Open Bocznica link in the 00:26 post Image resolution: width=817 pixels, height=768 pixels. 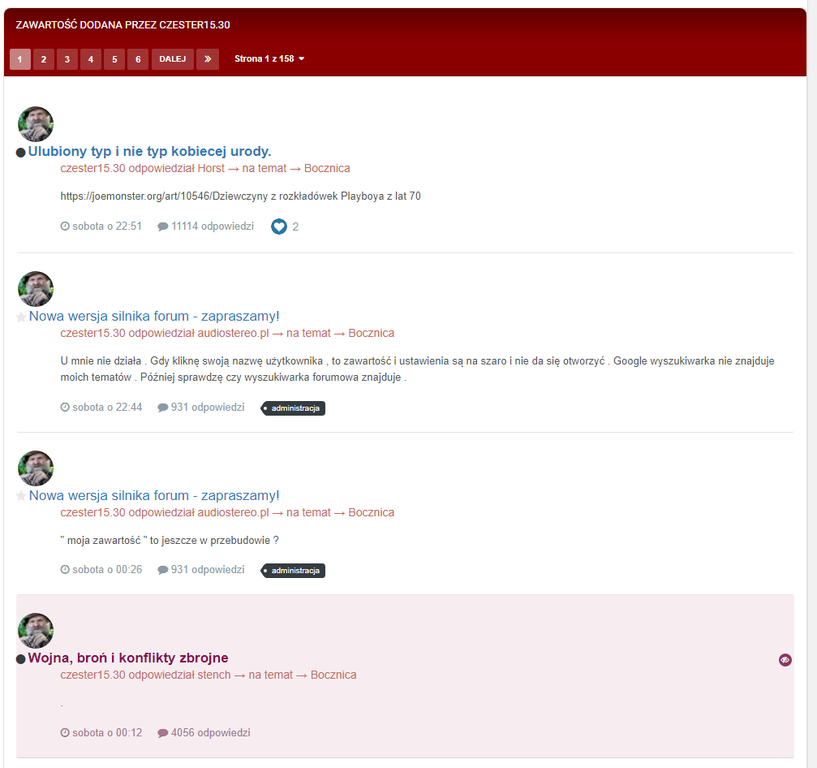pos(372,513)
